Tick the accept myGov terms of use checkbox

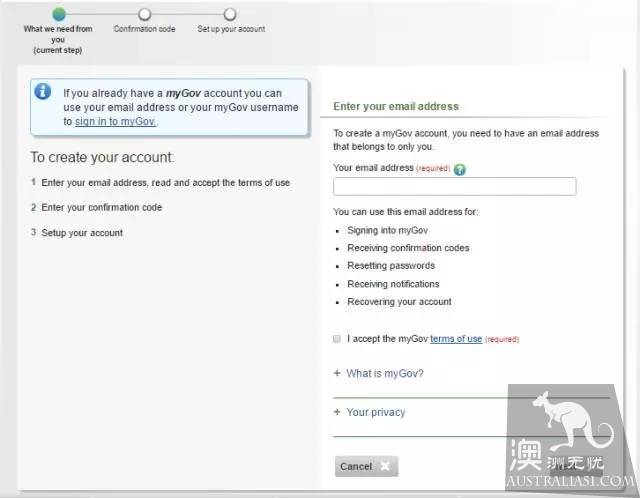click(x=337, y=339)
